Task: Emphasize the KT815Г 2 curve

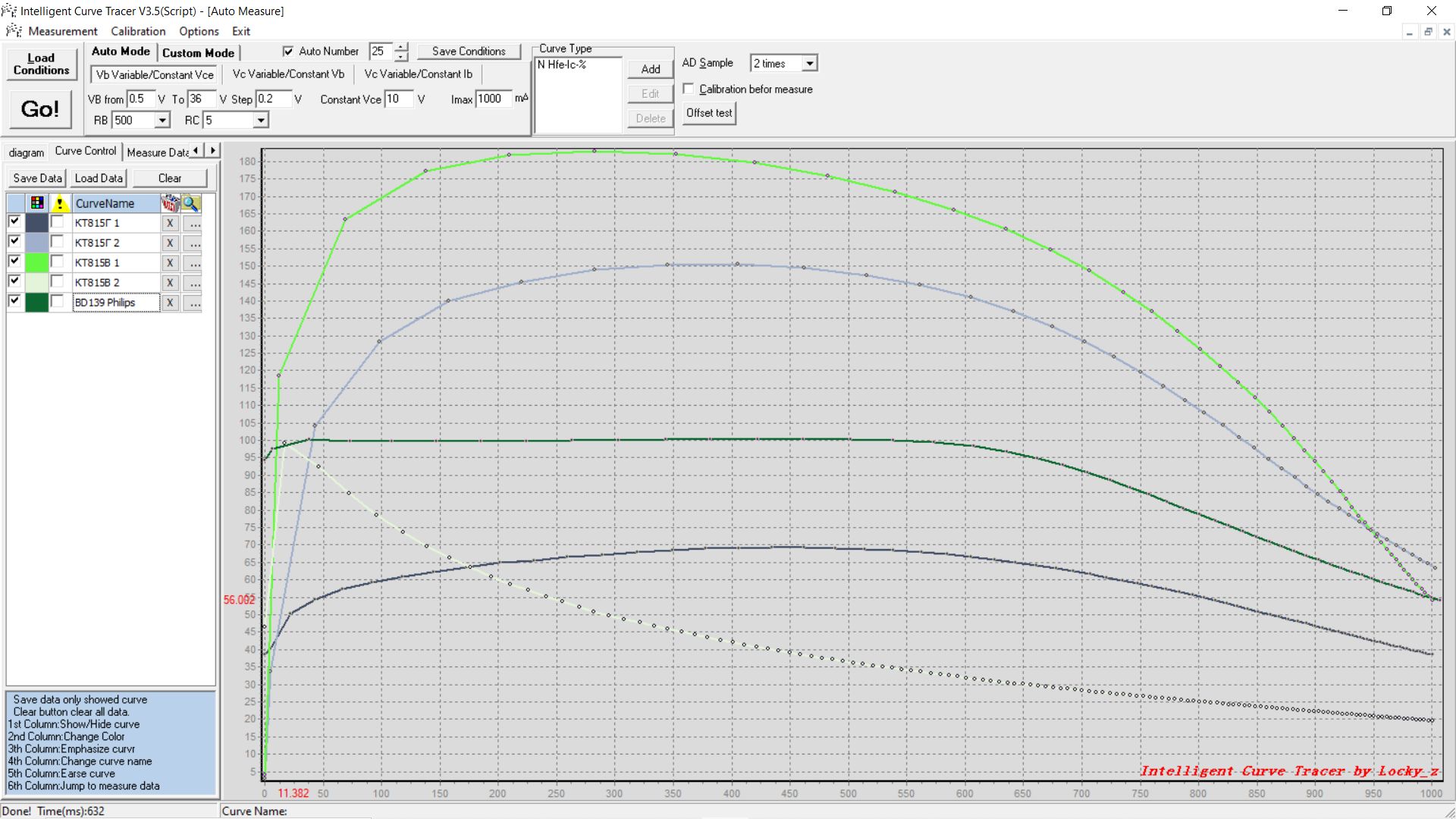Action: (x=58, y=242)
